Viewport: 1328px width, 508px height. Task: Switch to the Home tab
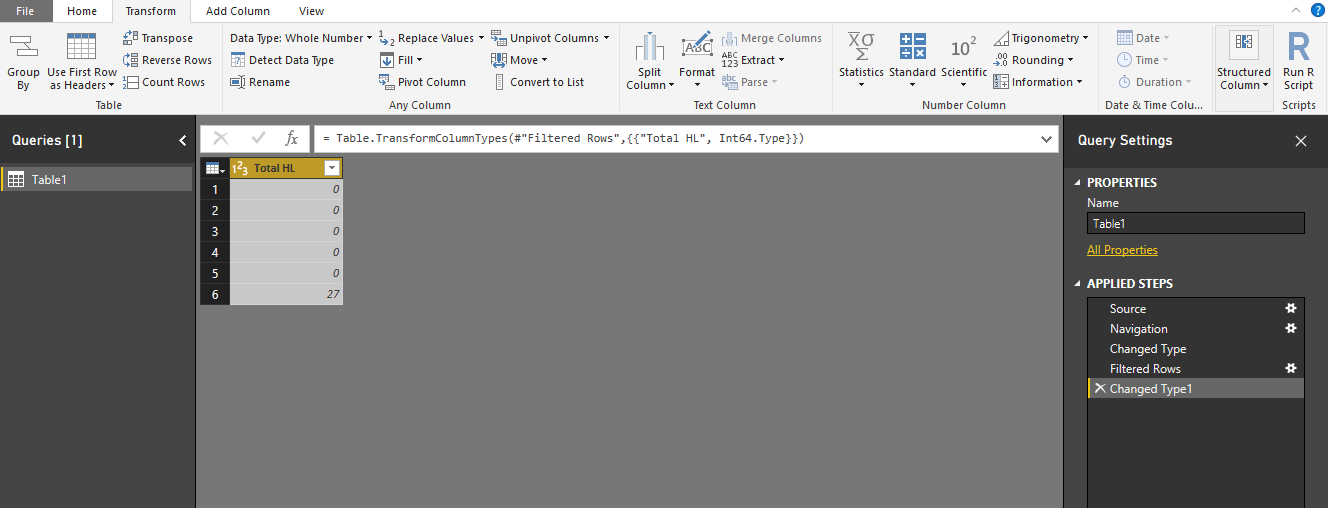pyautogui.click(x=82, y=11)
